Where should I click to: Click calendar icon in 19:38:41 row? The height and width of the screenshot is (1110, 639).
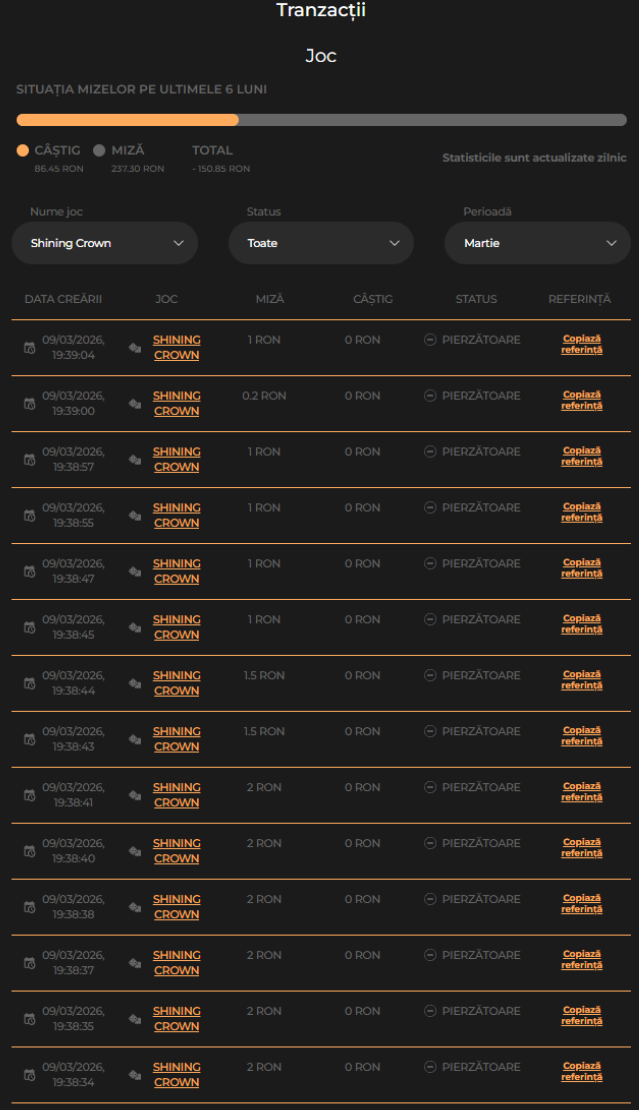[x=30, y=795]
